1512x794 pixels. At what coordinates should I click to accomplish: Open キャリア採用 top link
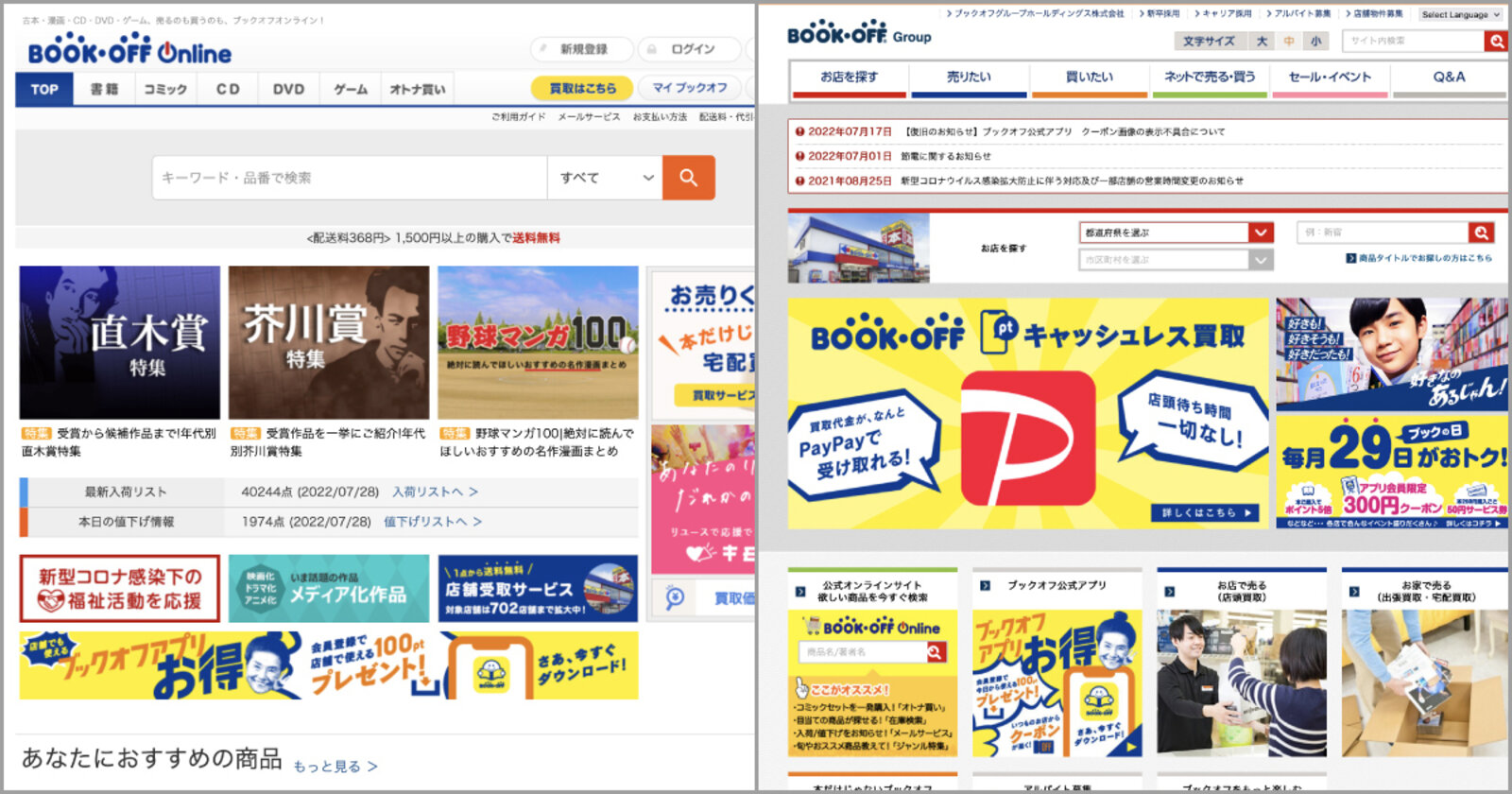(1222, 14)
